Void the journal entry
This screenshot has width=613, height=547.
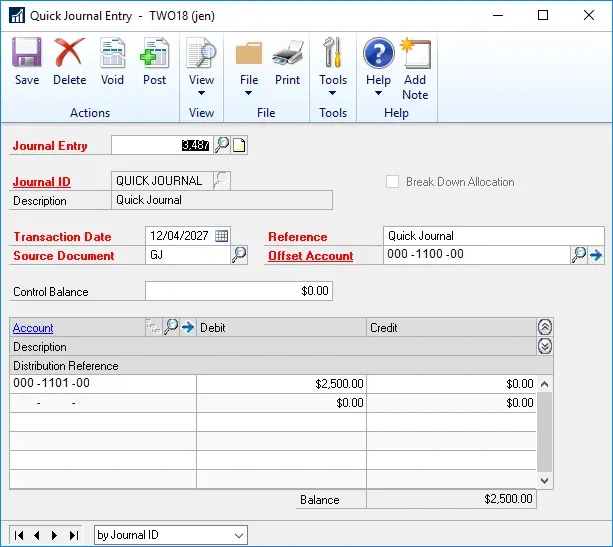pos(112,62)
